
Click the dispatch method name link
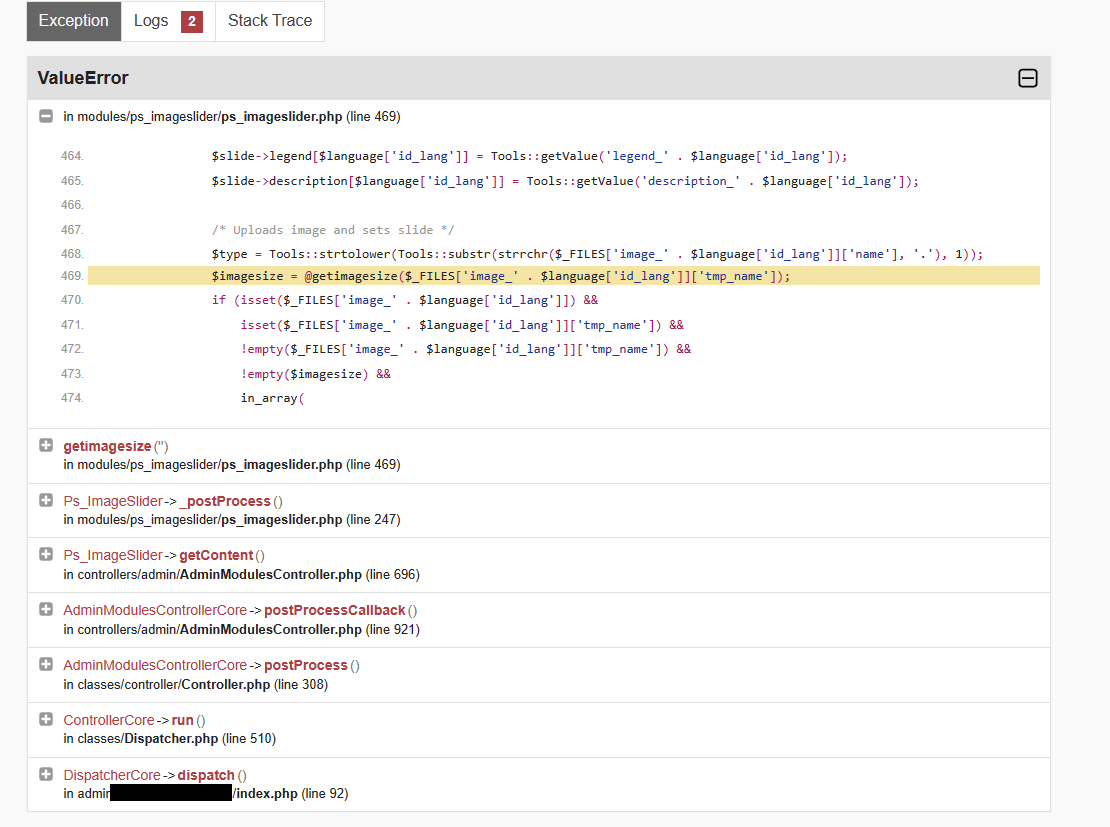[206, 774]
